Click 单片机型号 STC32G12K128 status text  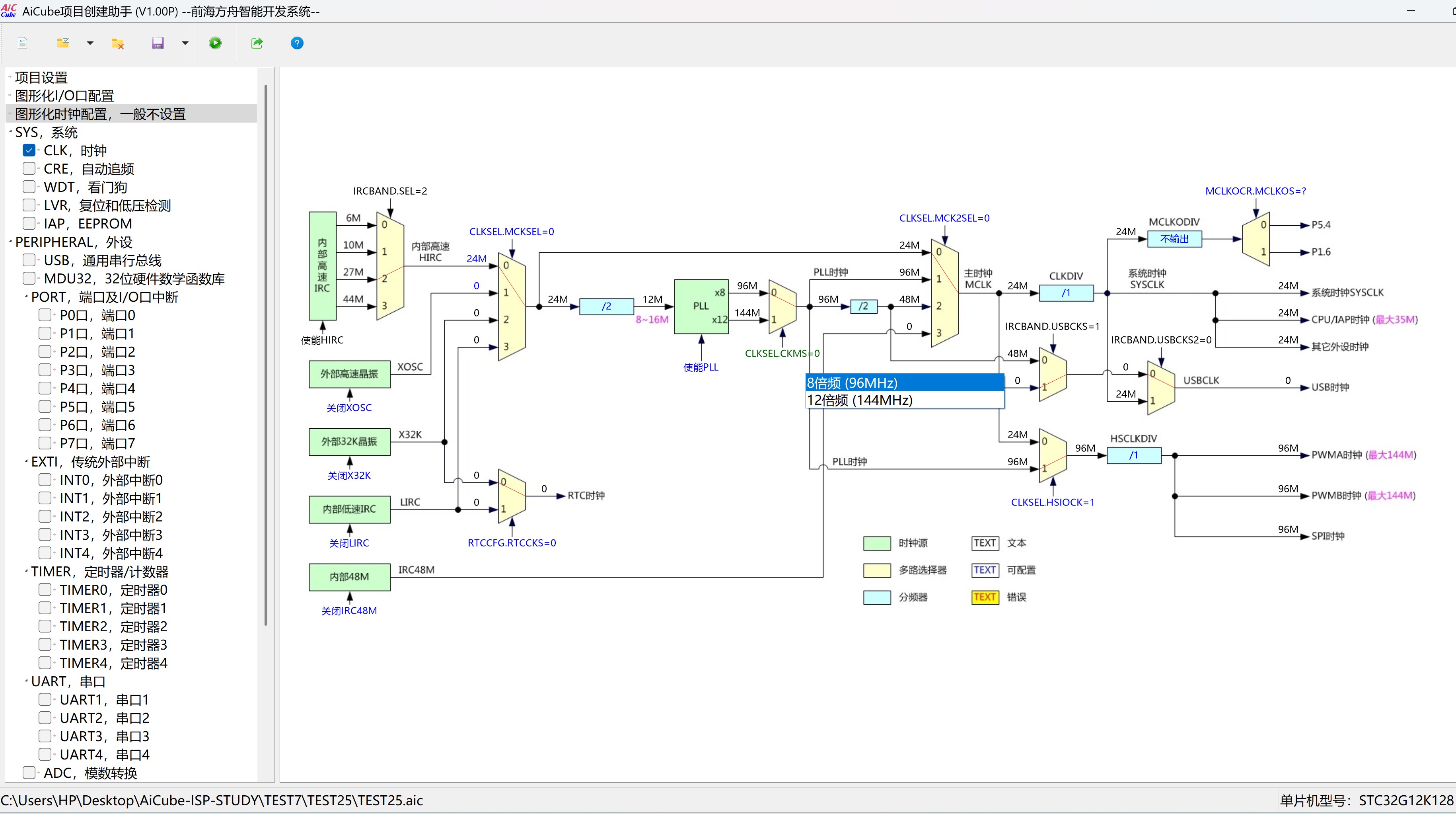pos(1366,800)
